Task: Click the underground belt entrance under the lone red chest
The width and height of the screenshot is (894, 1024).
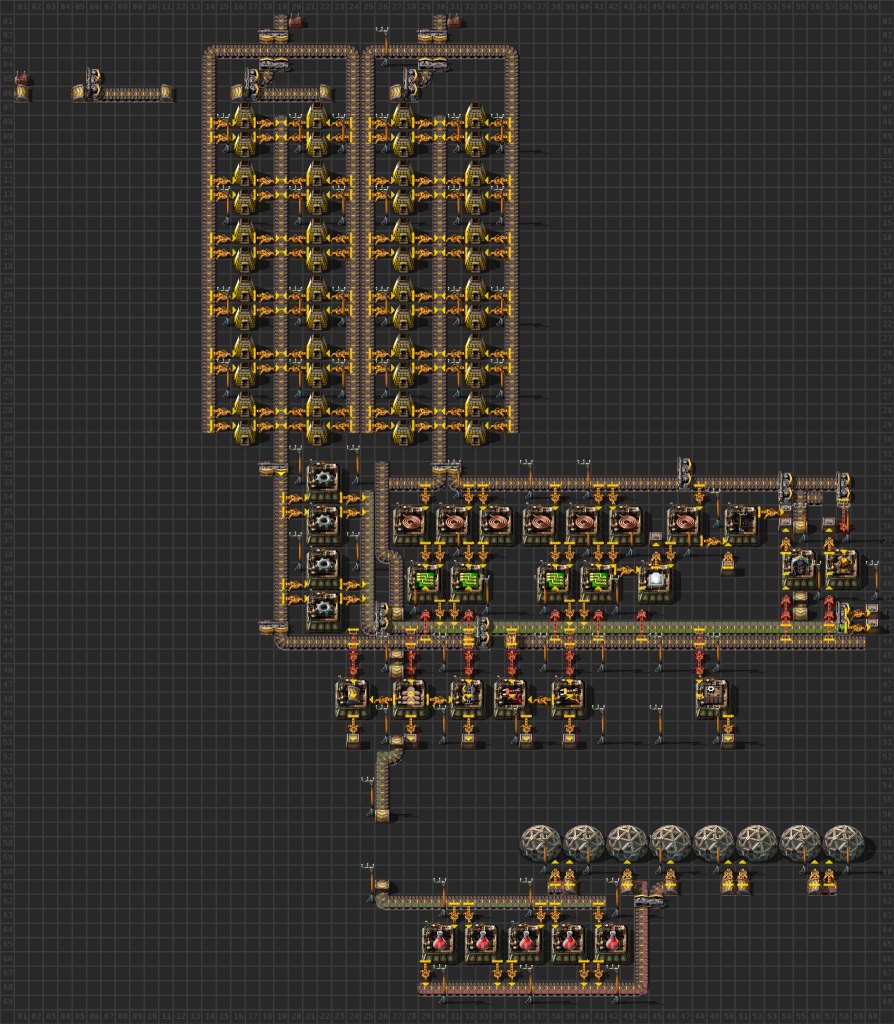Action: tap(22, 93)
